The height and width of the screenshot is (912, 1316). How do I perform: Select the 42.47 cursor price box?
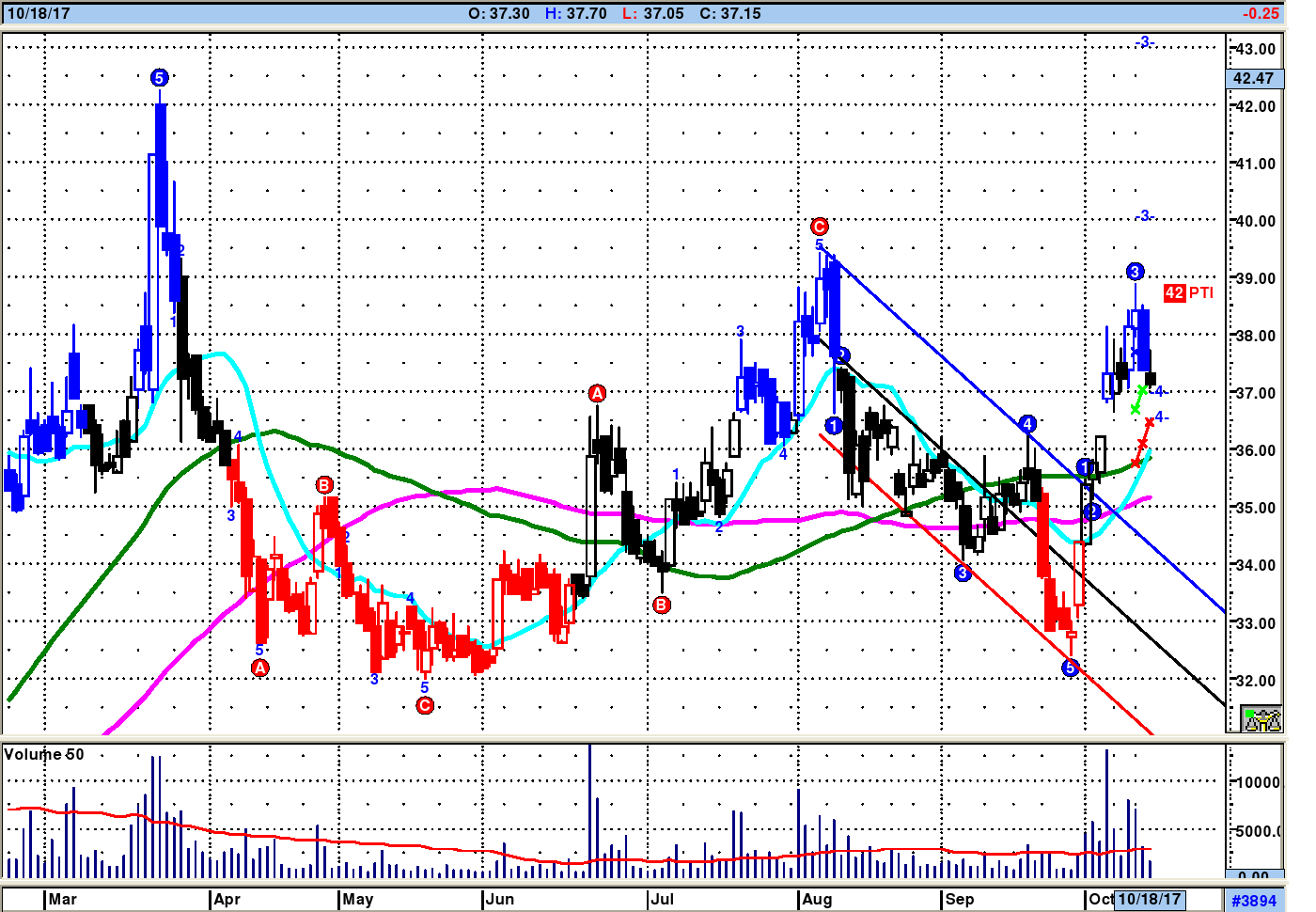[1254, 79]
